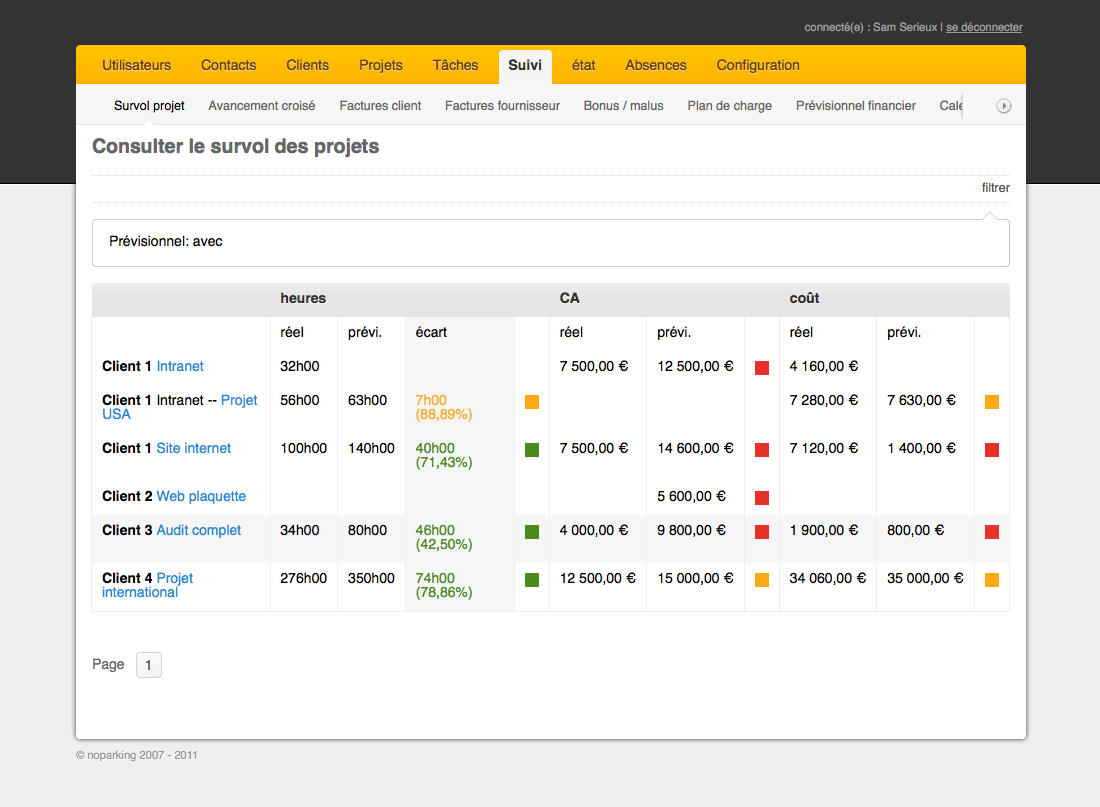This screenshot has width=1100, height=807.
Task: Click the 276h00 real hours cell
Action: [303, 578]
